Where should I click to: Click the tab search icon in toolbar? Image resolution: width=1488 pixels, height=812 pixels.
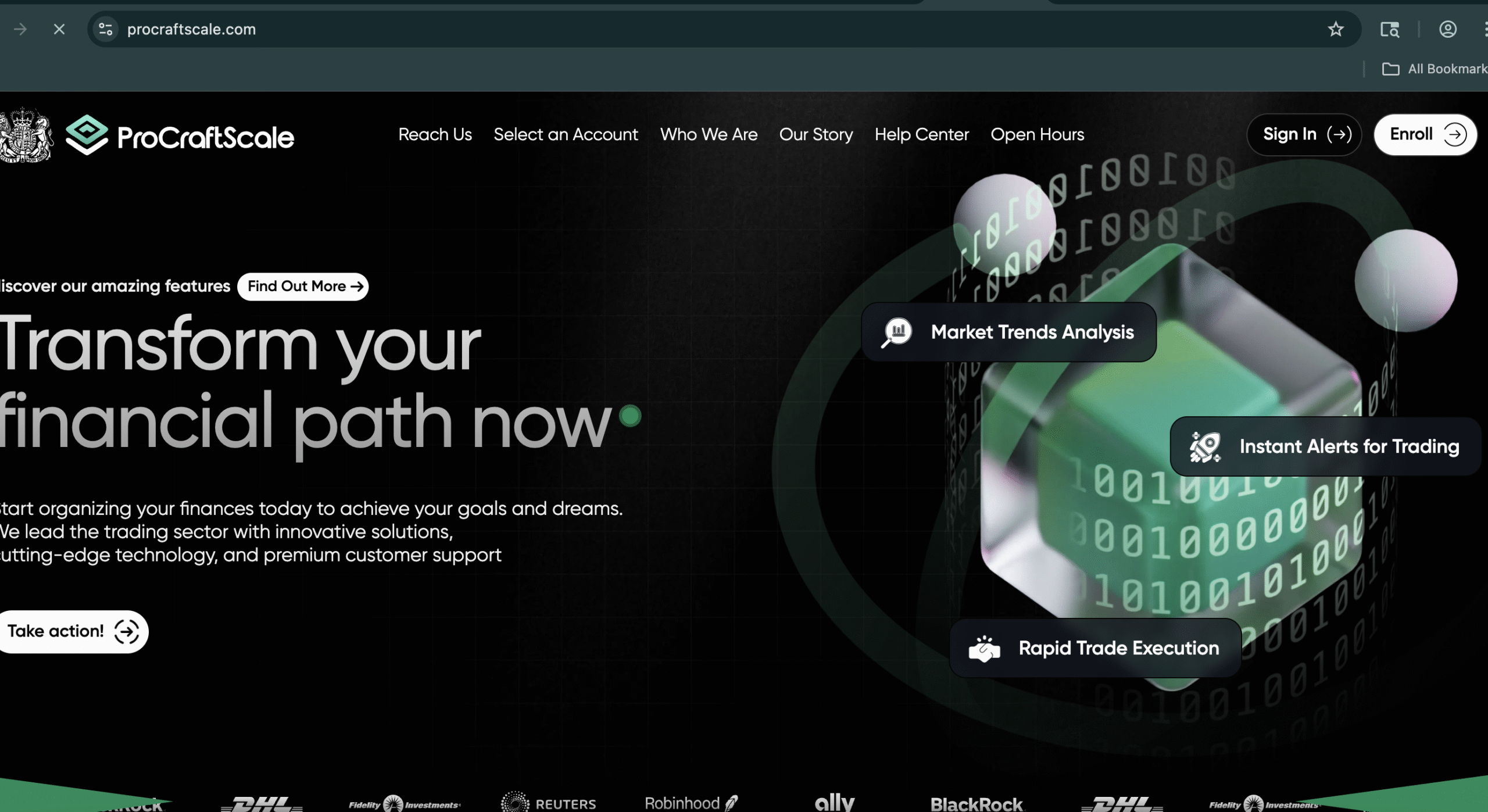[1389, 29]
